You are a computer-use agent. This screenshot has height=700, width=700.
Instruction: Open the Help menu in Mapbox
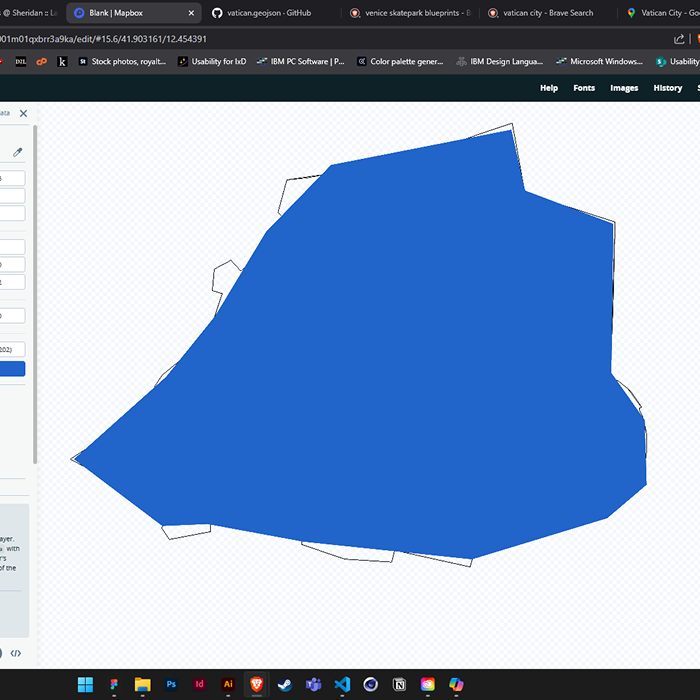click(x=549, y=88)
